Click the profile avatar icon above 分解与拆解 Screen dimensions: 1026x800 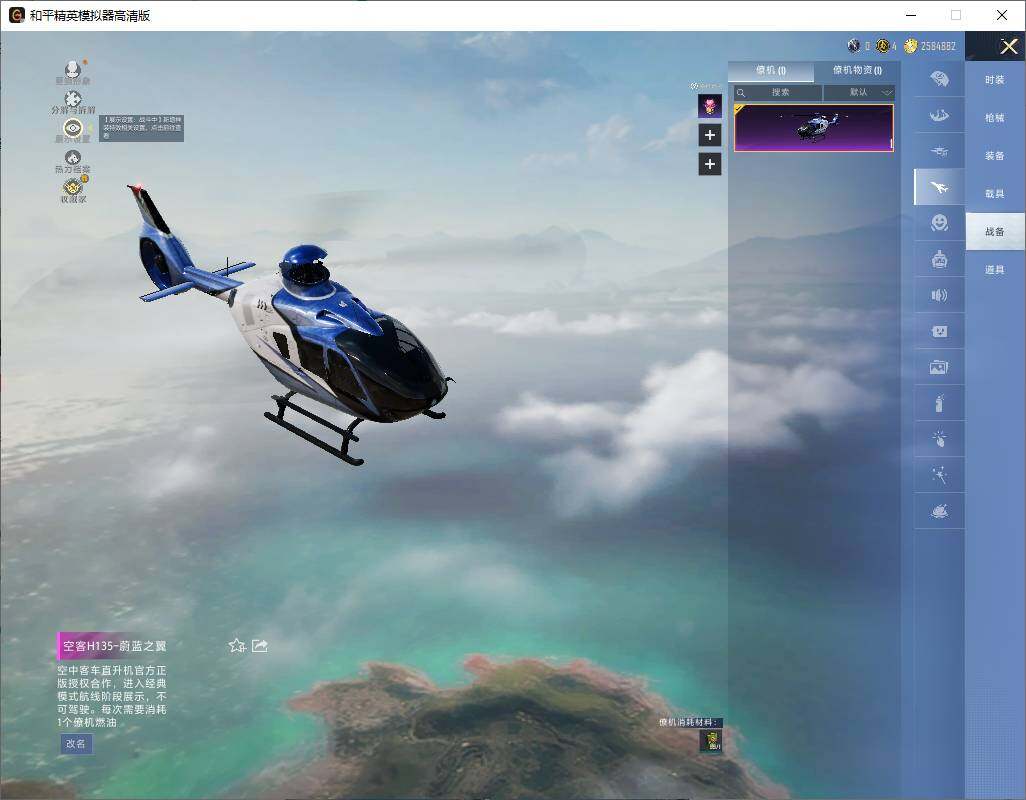73,69
